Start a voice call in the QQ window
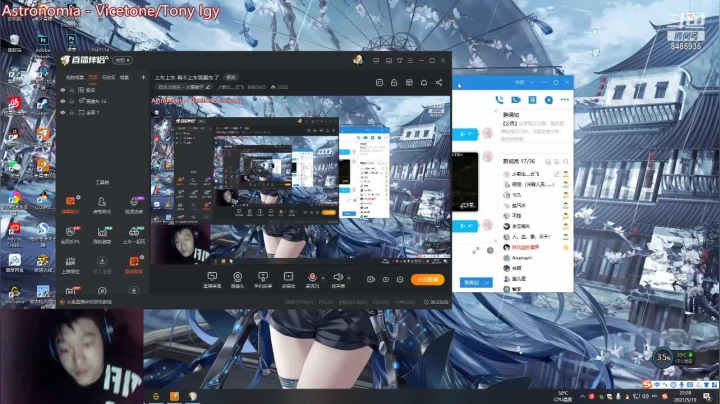 (x=499, y=100)
